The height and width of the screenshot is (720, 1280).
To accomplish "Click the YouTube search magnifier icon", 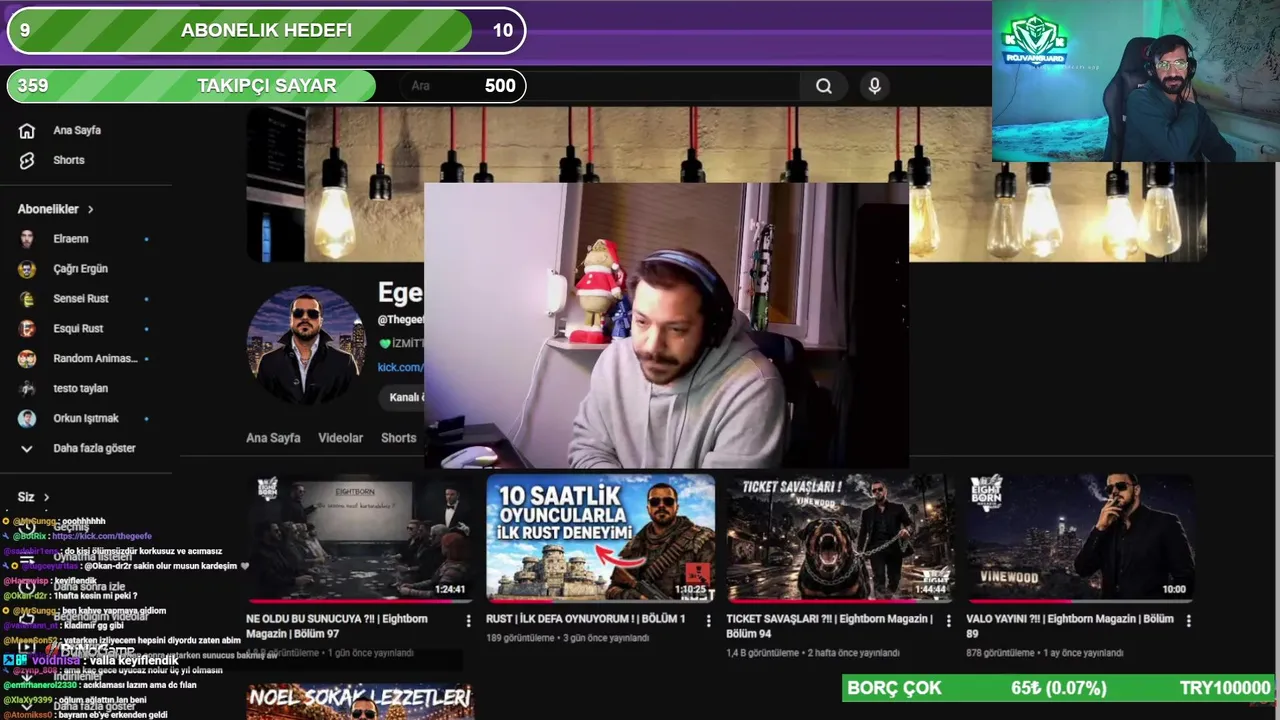I will click(824, 86).
